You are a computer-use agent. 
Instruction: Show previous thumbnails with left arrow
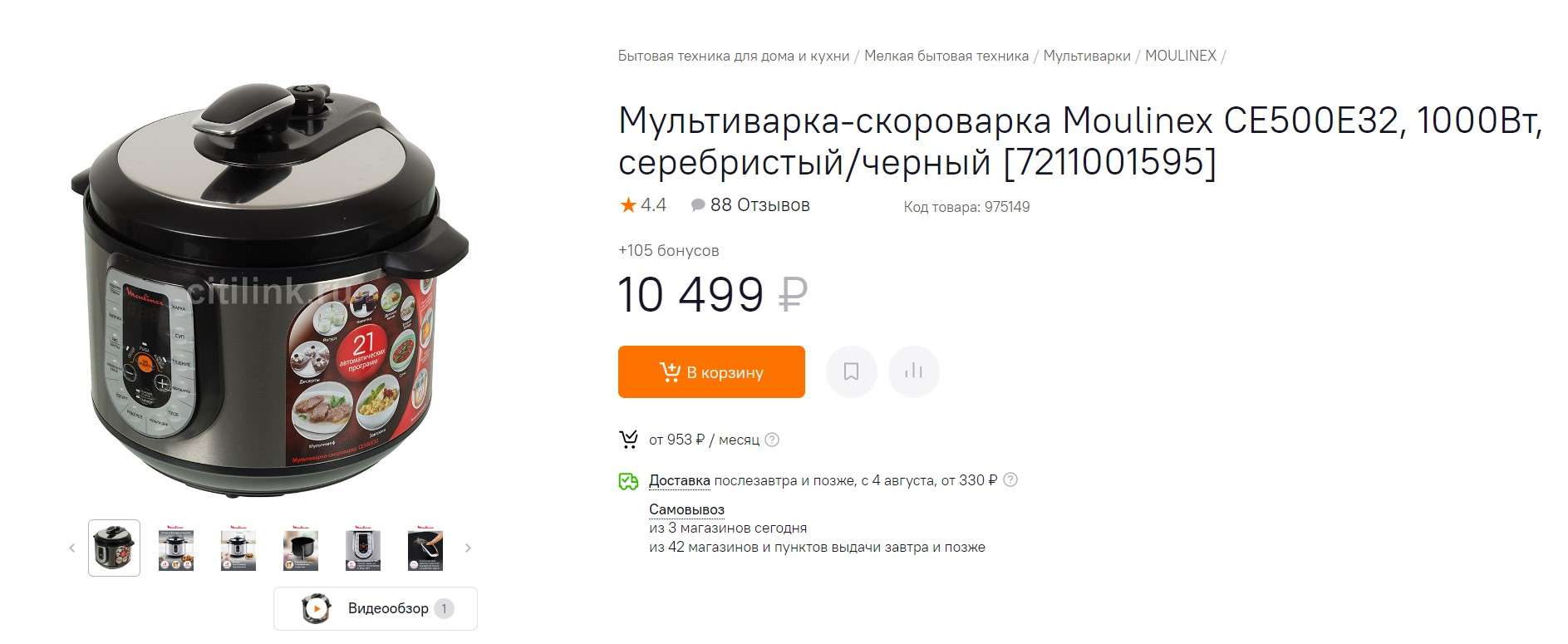[x=72, y=548]
